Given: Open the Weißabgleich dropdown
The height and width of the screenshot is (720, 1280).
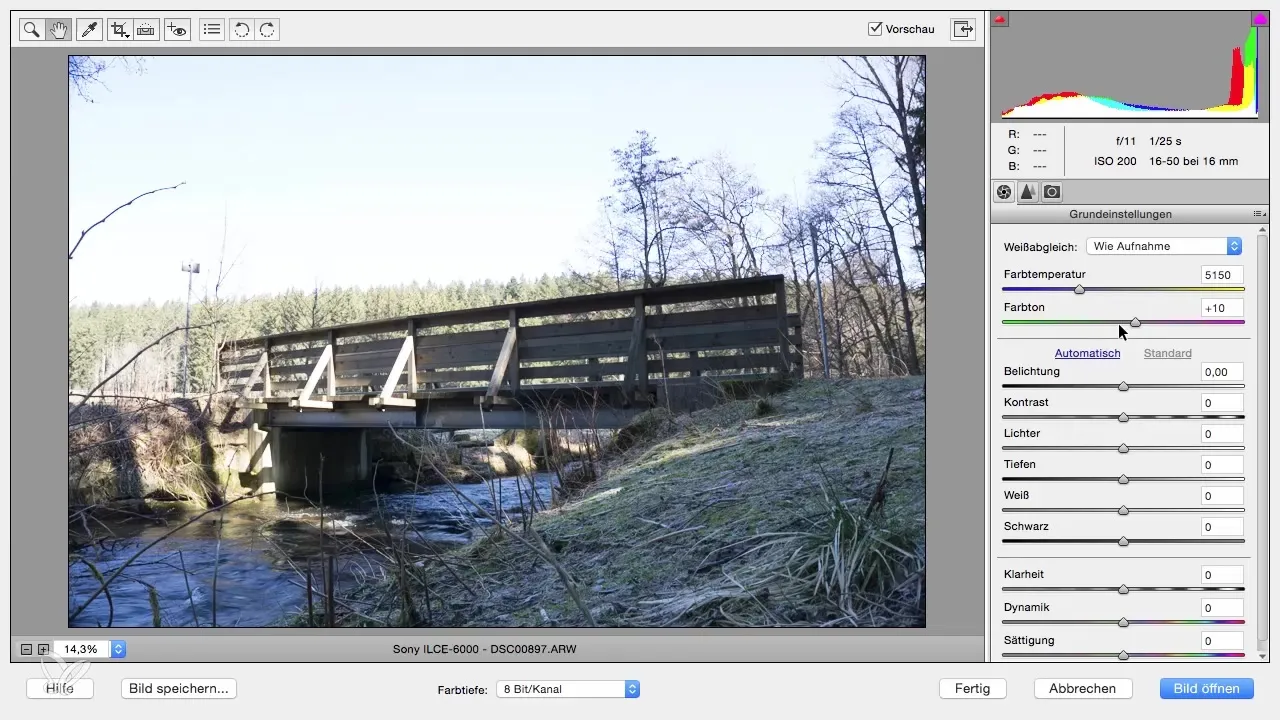Looking at the screenshot, I should (1164, 246).
